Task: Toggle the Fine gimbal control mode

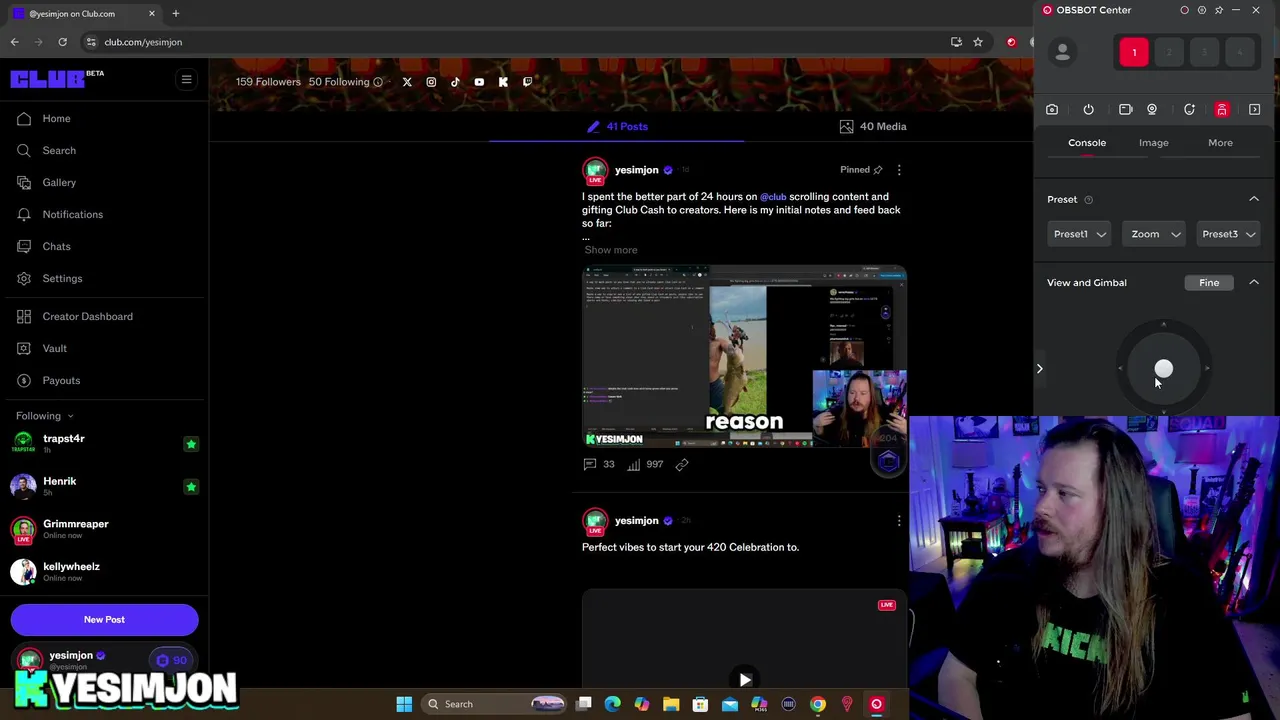Action: click(x=1209, y=283)
